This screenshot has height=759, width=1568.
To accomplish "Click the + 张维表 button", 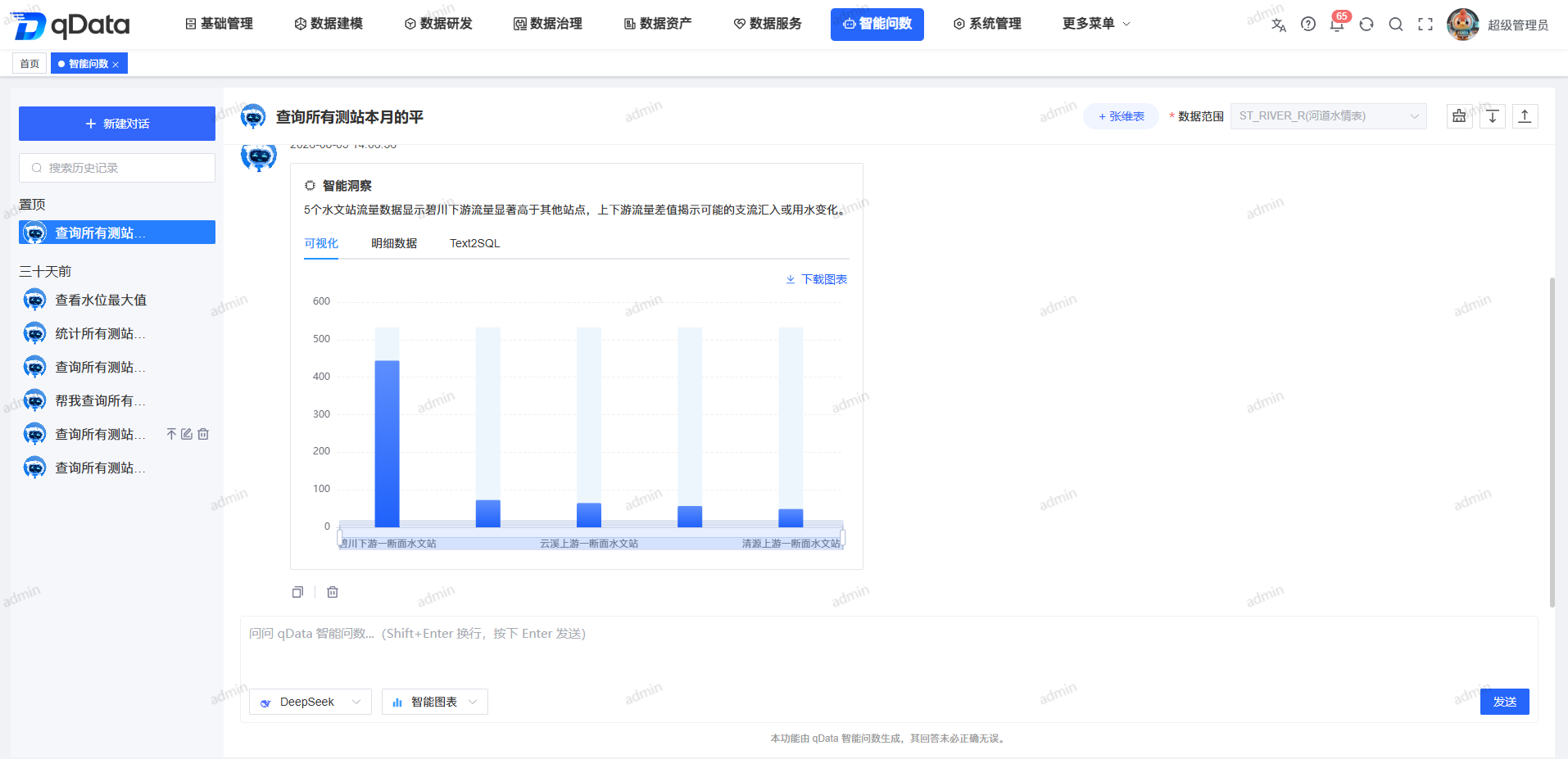I will (1121, 116).
